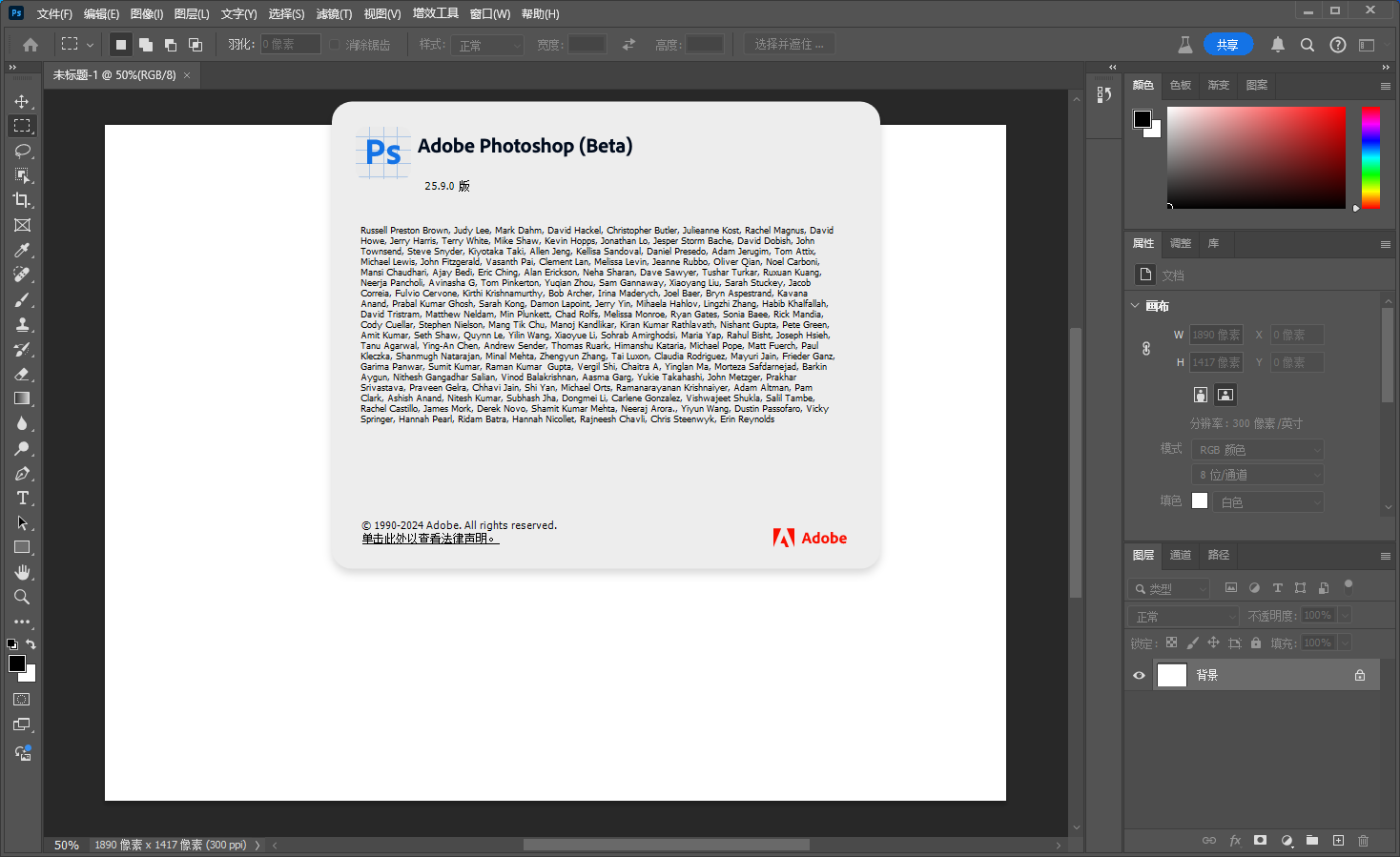
Task: Set canvas orientation to portrait
Action: [x=1201, y=395]
